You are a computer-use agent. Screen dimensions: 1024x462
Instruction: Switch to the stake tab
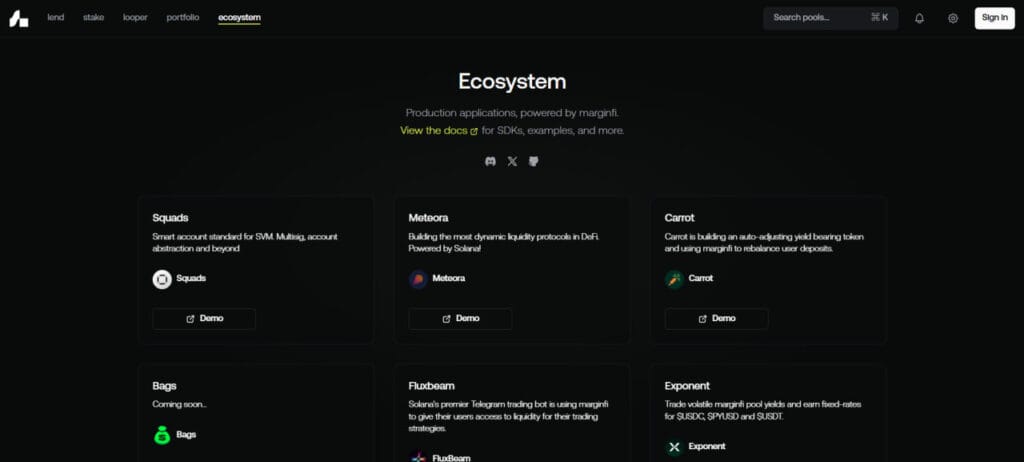93,18
